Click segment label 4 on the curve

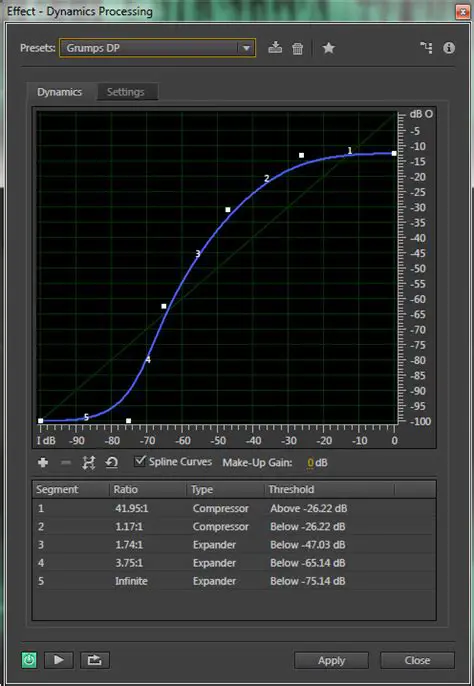(148, 360)
